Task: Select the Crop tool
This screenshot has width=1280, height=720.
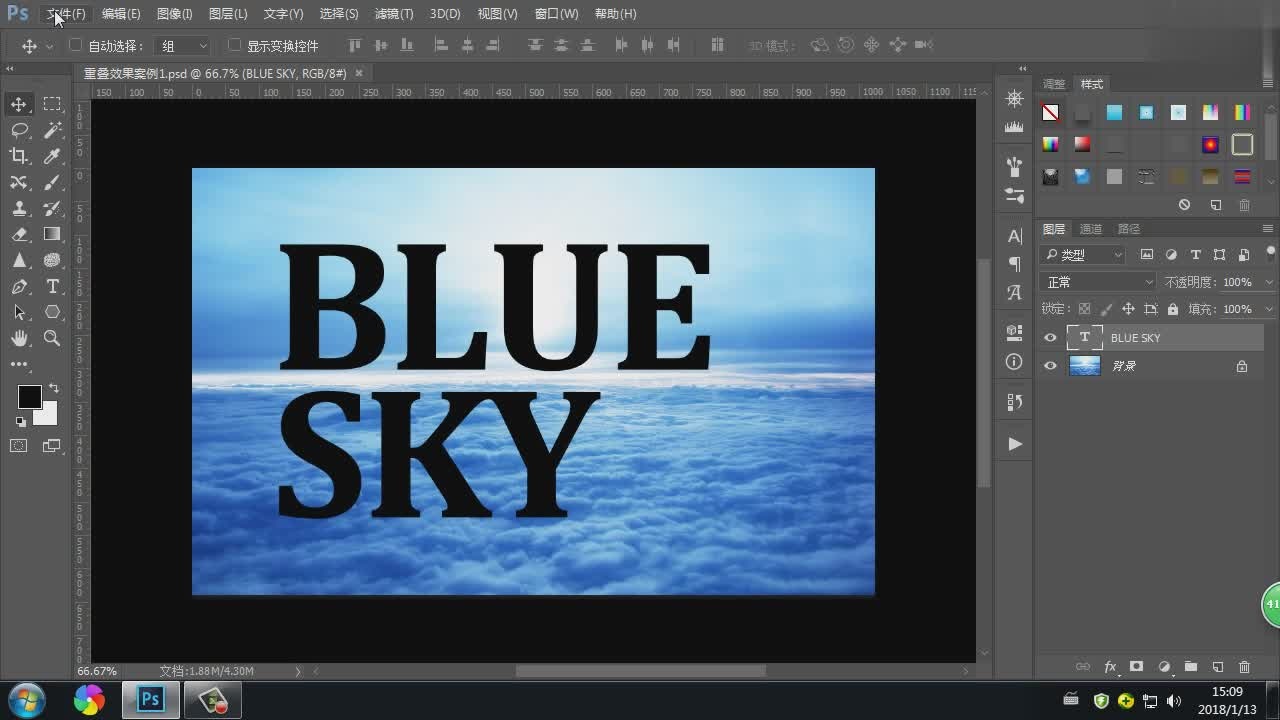Action: click(19, 156)
